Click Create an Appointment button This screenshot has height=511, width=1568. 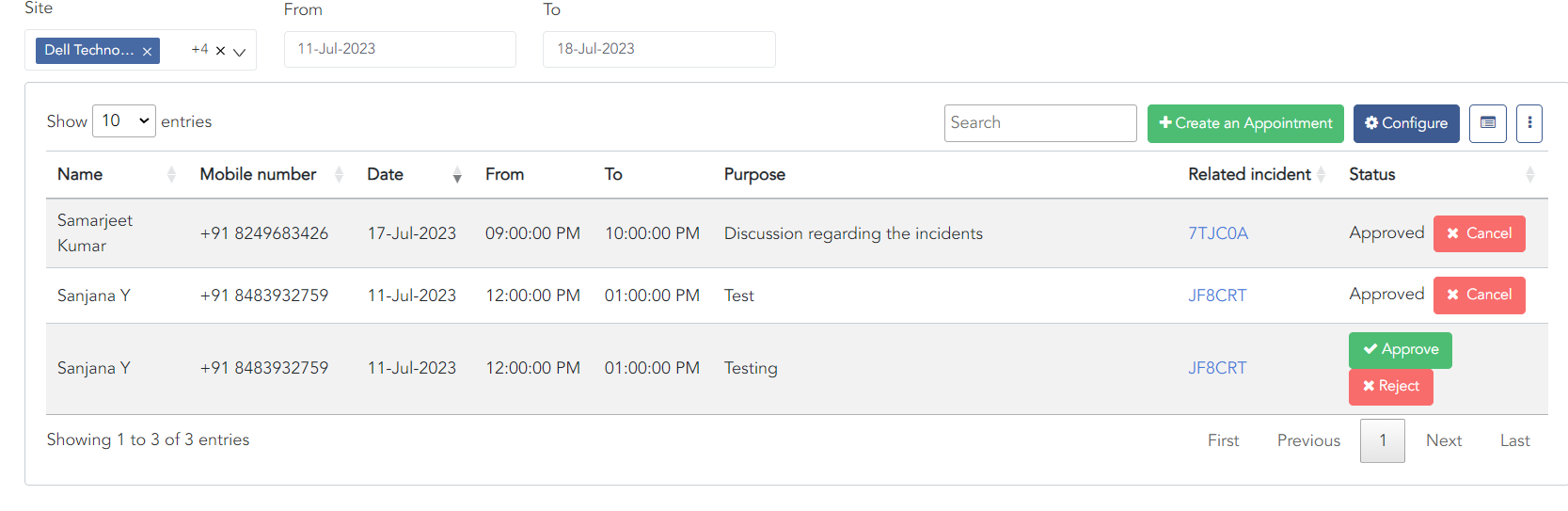1244,123
